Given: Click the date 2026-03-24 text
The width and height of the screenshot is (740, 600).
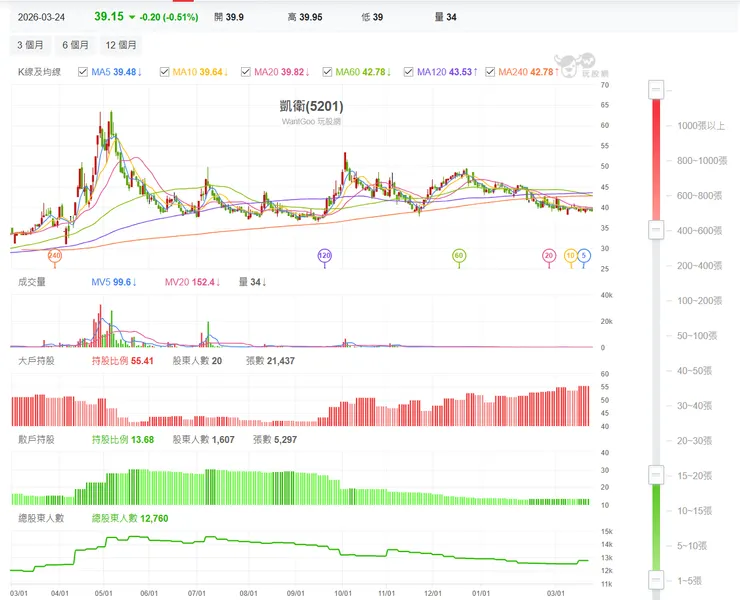Looking at the screenshot, I should (42, 17).
